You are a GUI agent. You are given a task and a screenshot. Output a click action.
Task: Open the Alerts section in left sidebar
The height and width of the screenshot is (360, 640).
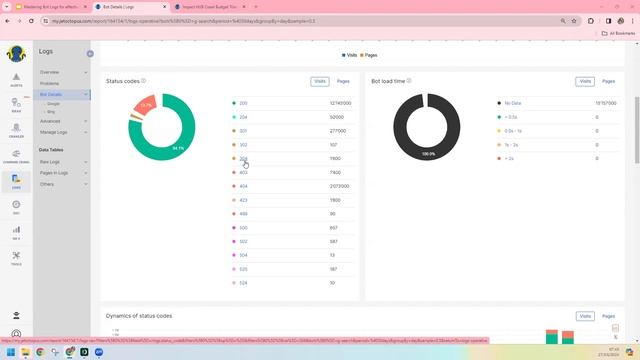(x=16, y=79)
